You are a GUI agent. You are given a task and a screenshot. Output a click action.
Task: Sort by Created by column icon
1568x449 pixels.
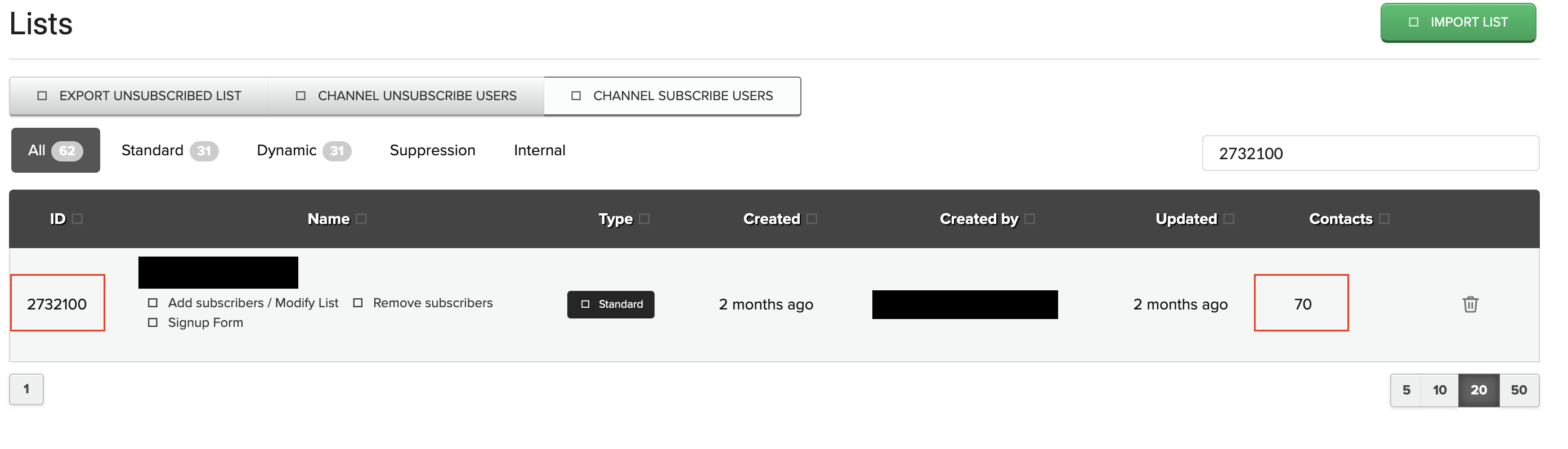tap(1030, 219)
